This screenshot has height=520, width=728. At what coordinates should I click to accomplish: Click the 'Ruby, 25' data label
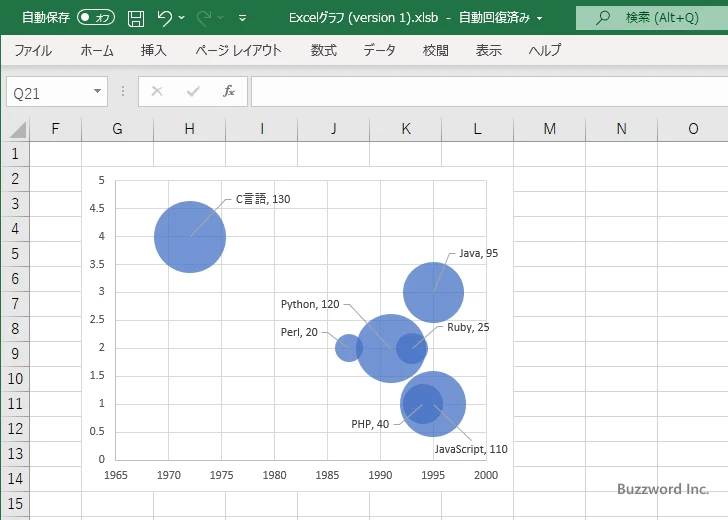[x=468, y=327]
